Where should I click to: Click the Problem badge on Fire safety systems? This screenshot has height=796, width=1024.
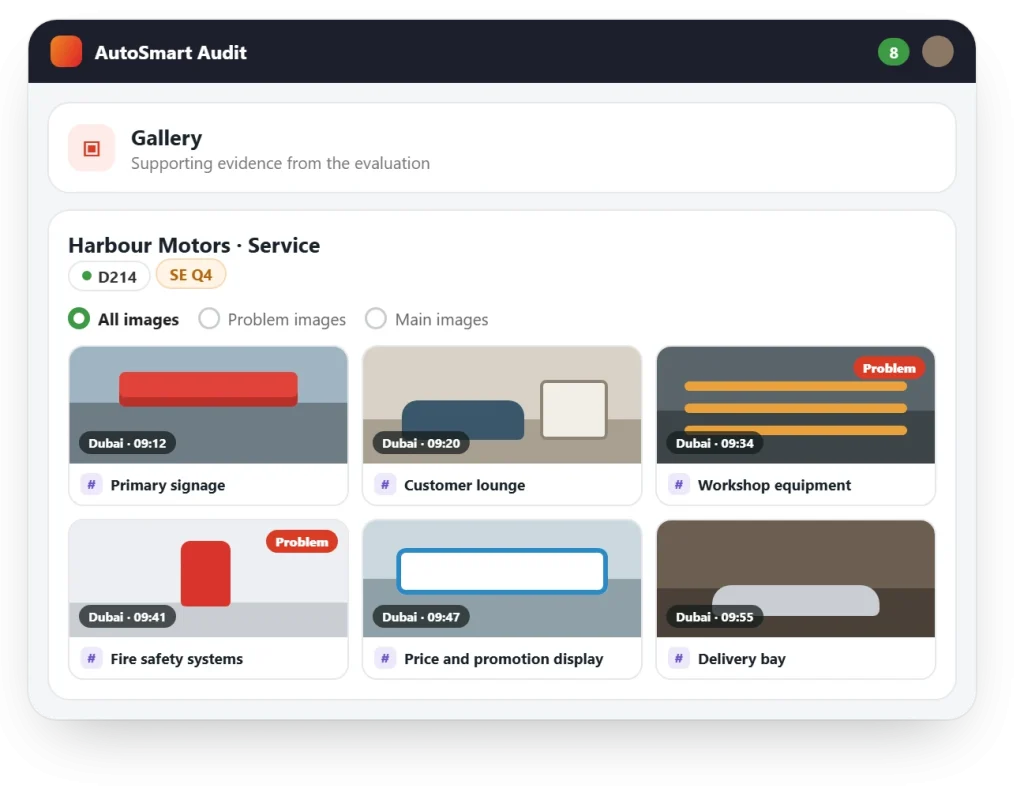coord(302,542)
